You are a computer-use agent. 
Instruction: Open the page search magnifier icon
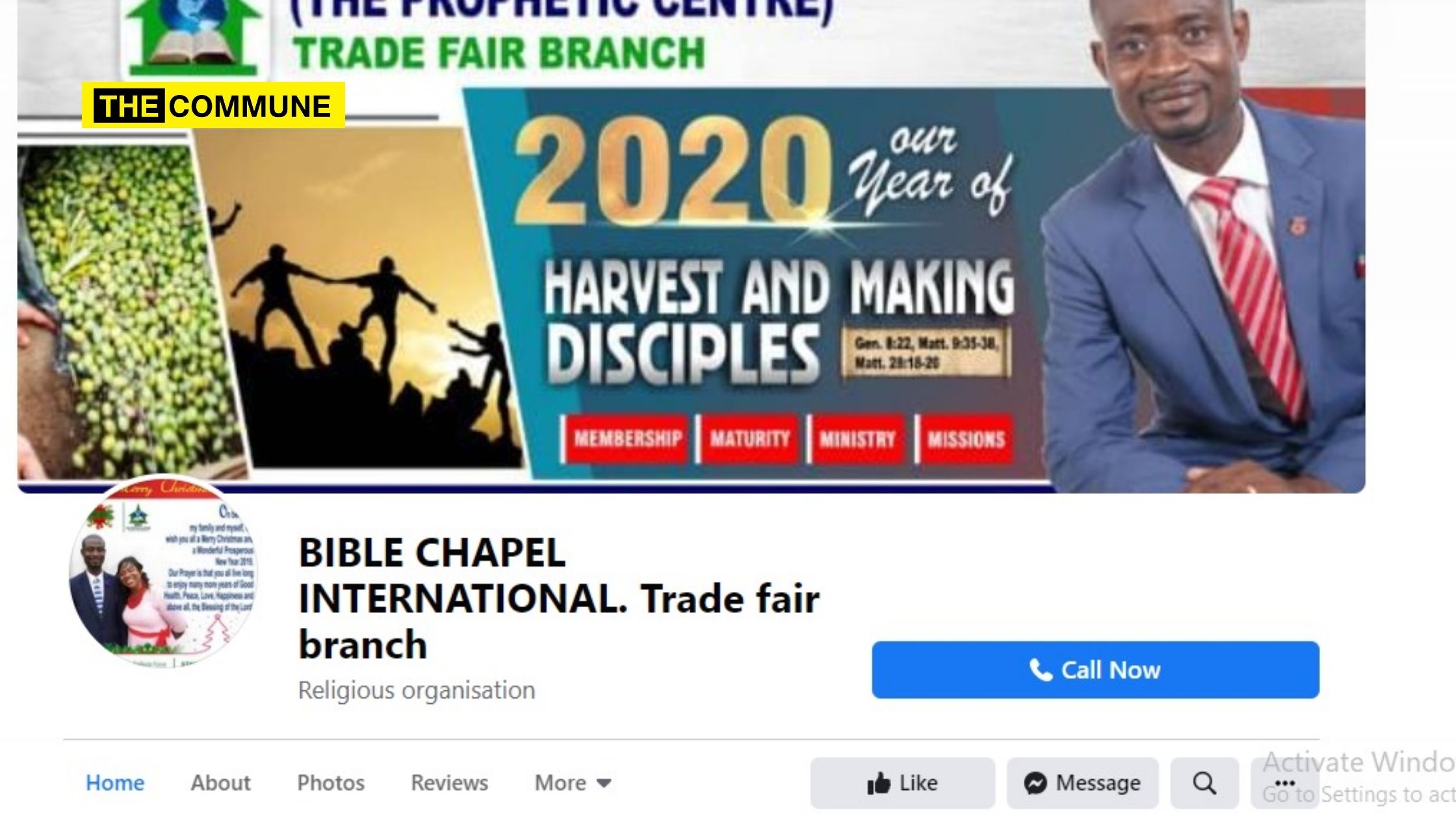coord(1204,783)
